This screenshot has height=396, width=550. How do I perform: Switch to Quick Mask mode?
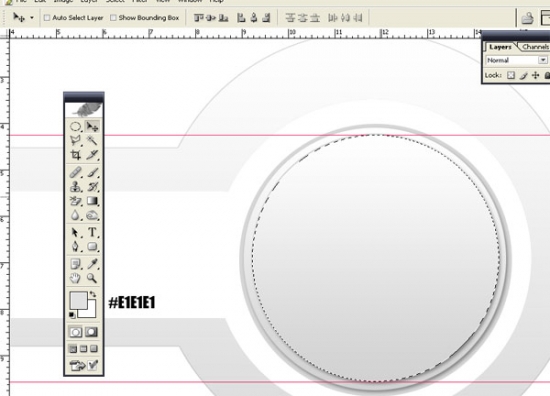tap(92, 332)
